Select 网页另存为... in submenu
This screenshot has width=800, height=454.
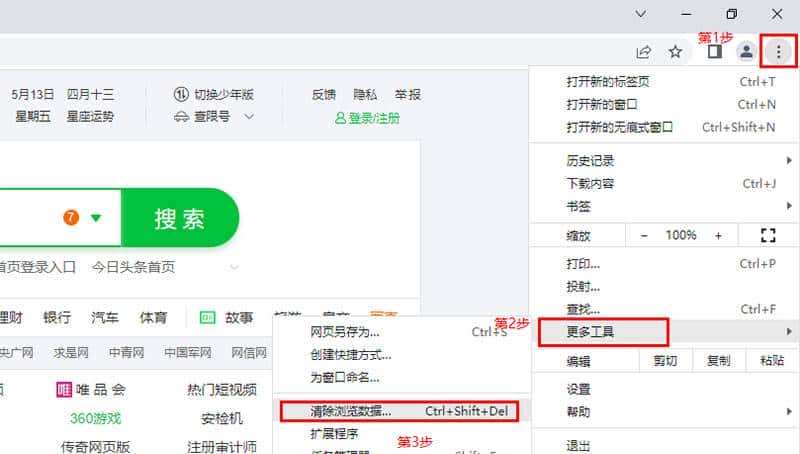(x=402, y=332)
